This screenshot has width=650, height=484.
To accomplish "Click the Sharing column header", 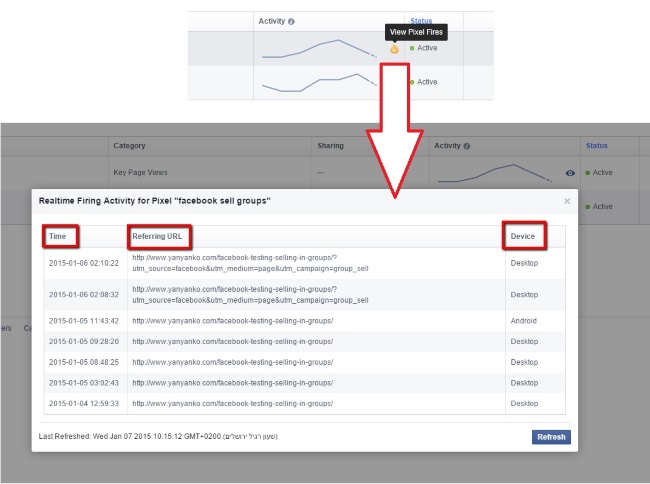I will tap(330, 146).
